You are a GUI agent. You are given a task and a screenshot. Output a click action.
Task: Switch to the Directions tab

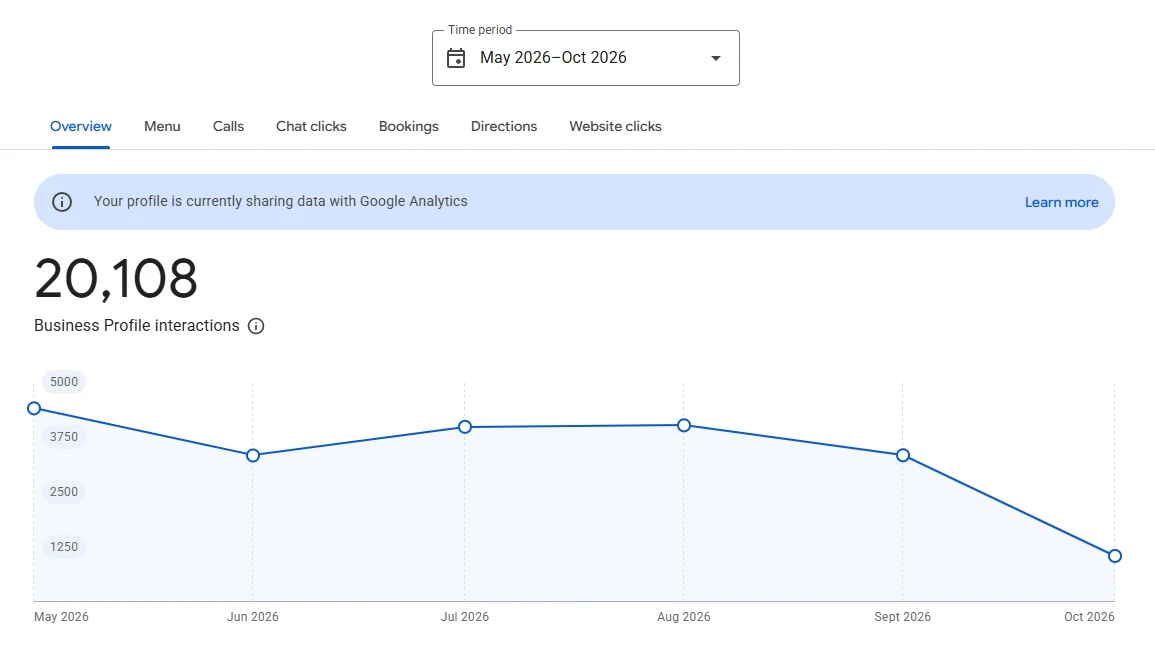[504, 127]
